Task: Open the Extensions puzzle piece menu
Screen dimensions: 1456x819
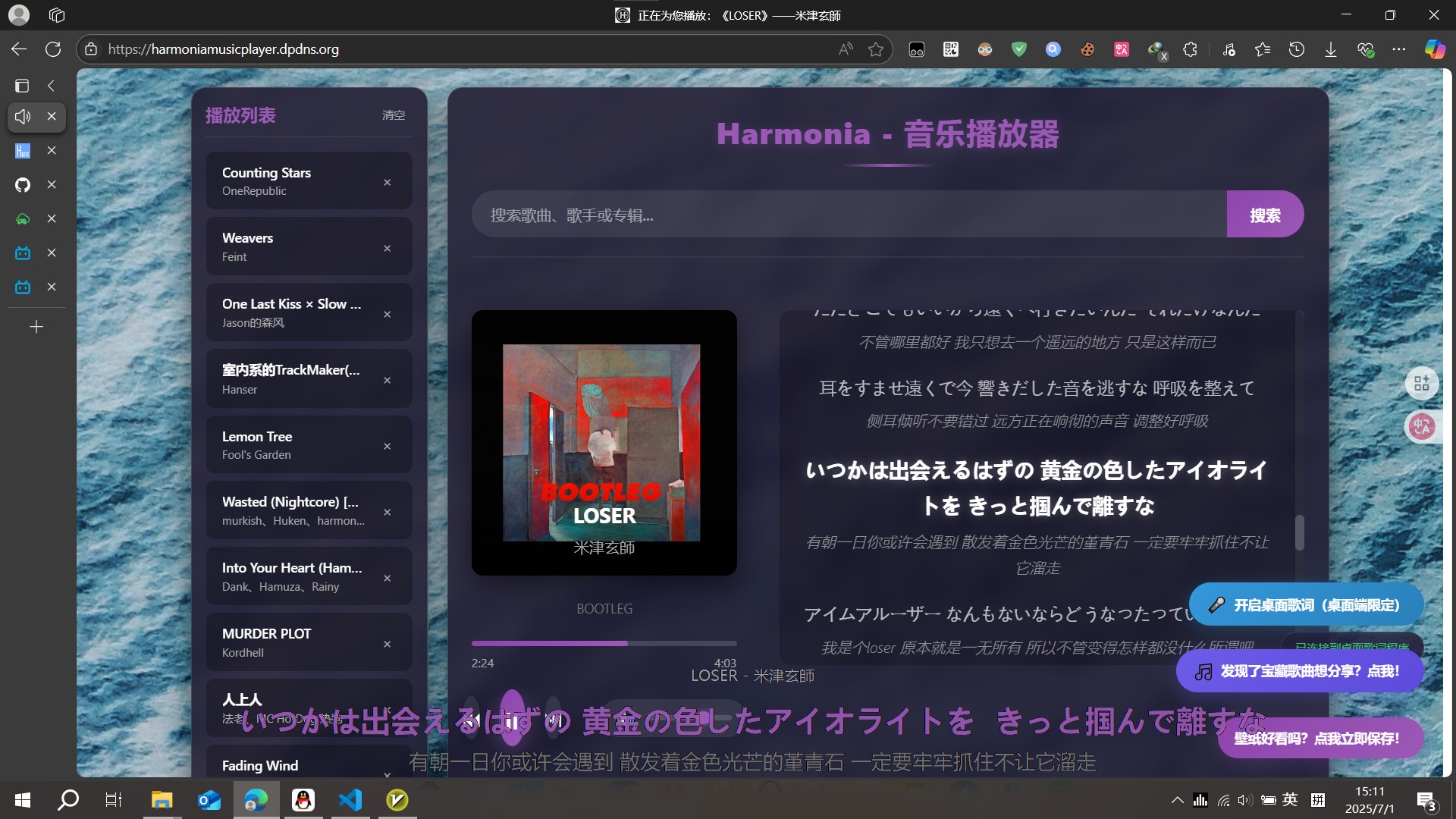Action: click(x=1190, y=49)
